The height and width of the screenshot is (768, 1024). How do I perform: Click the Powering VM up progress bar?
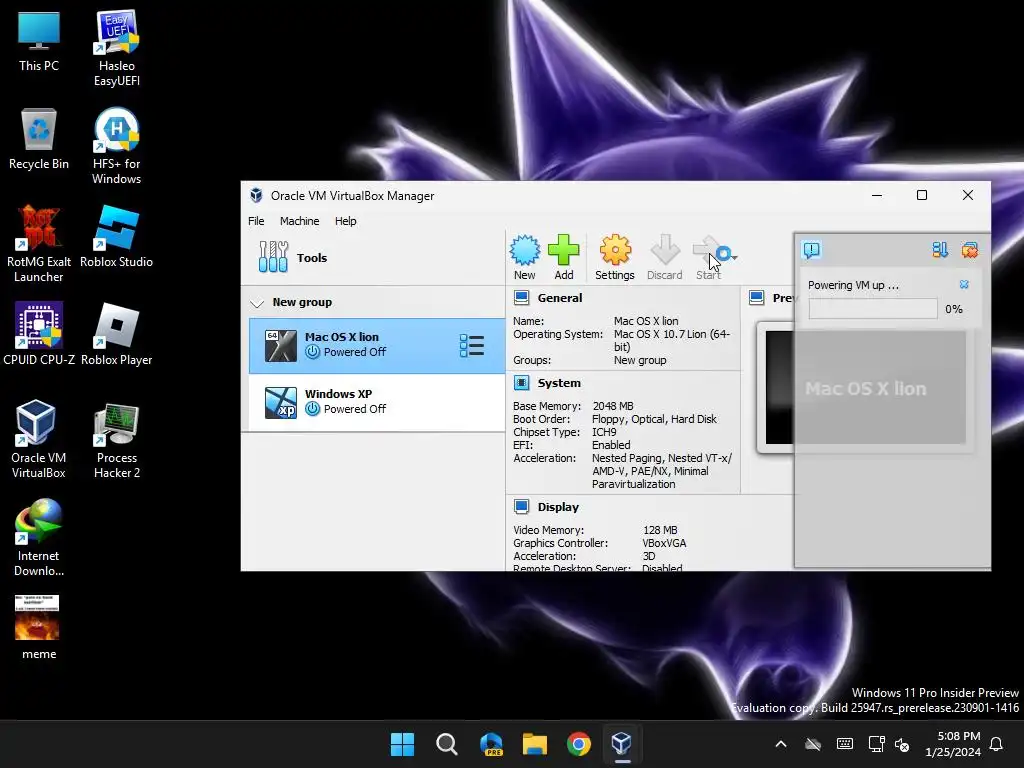(x=872, y=309)
